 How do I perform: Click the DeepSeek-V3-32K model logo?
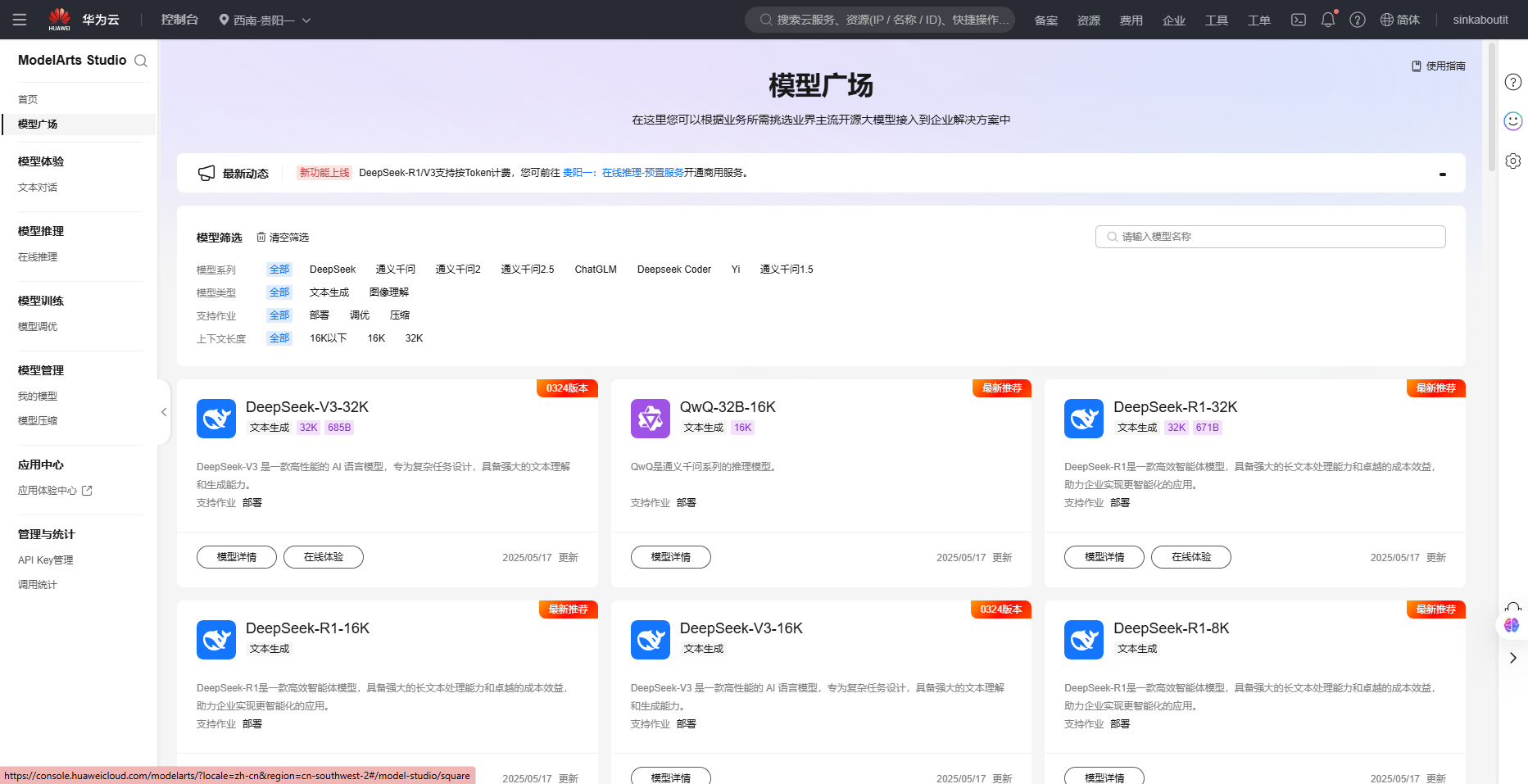pos(216,419)
